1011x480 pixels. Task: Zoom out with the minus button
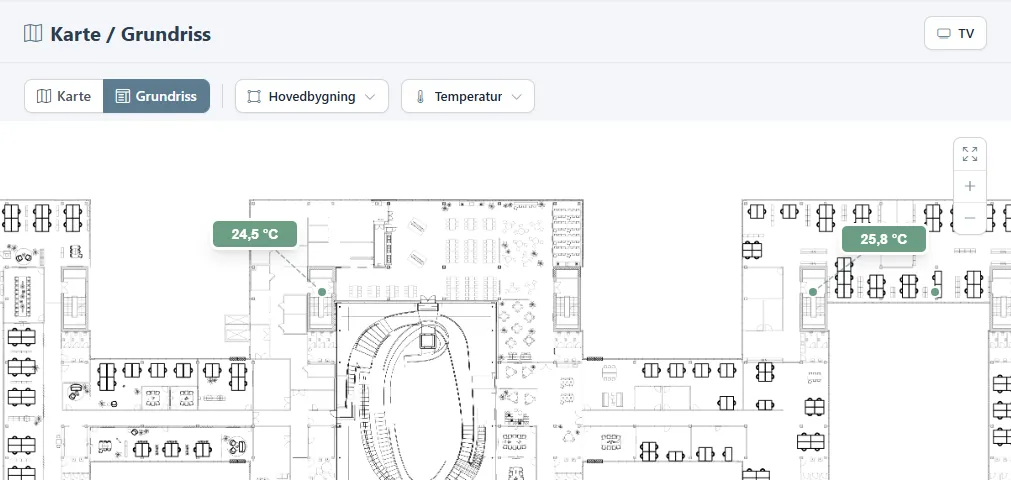970,218
